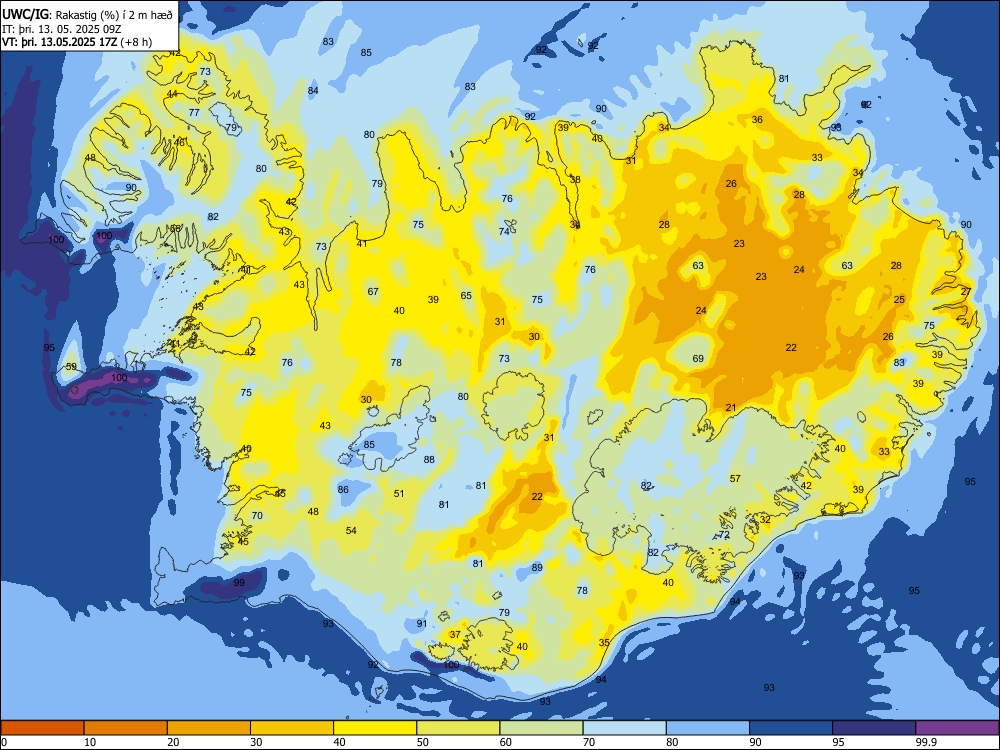Viewport: 1000px width, 750px height.
Task: Pick the 50–60 yellow-green legend swatch
Action: (458, 728)
